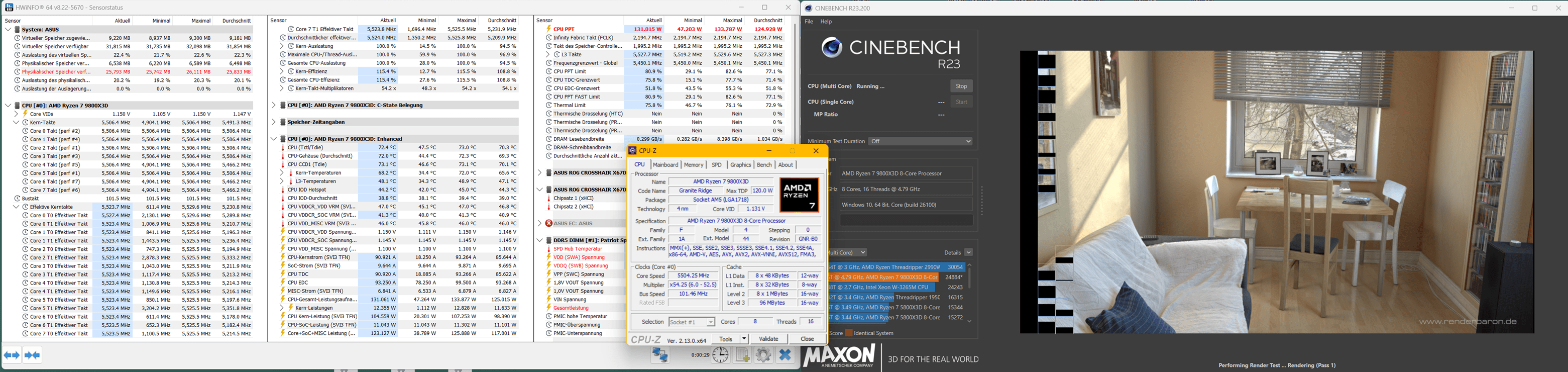1568x372 pixels.
Task: Click the HWiNFO 64 title bar app icon
Action: [9, 8]
